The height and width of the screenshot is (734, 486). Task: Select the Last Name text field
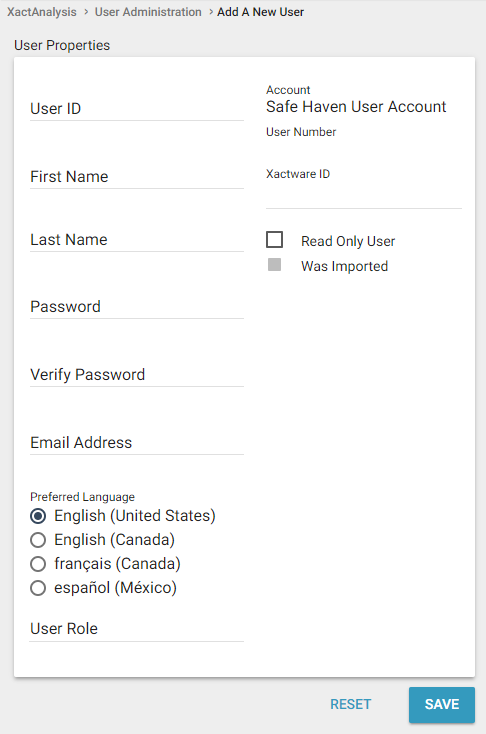(x=137, y=240)
